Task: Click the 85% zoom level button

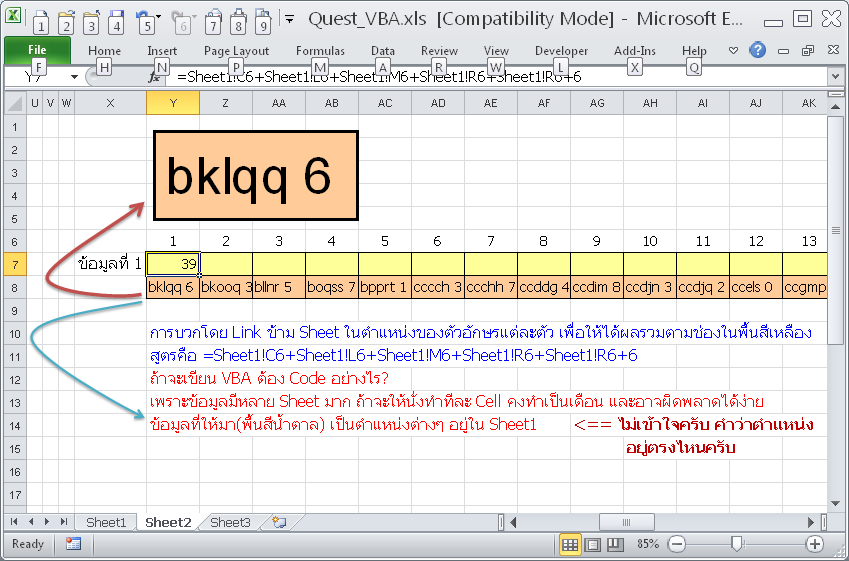Action: [x=647, y=544]
